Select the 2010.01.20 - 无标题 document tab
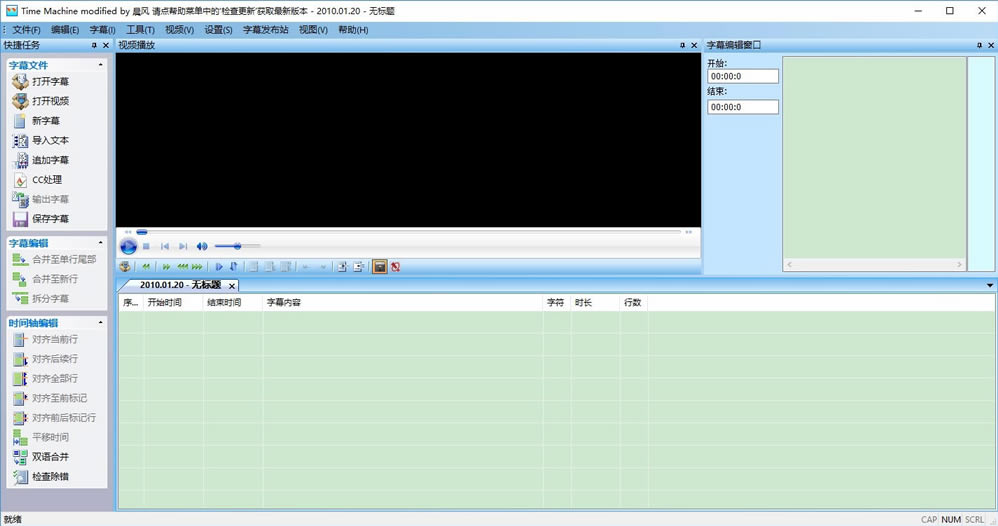Screen dimensions: 998x526 180,285
